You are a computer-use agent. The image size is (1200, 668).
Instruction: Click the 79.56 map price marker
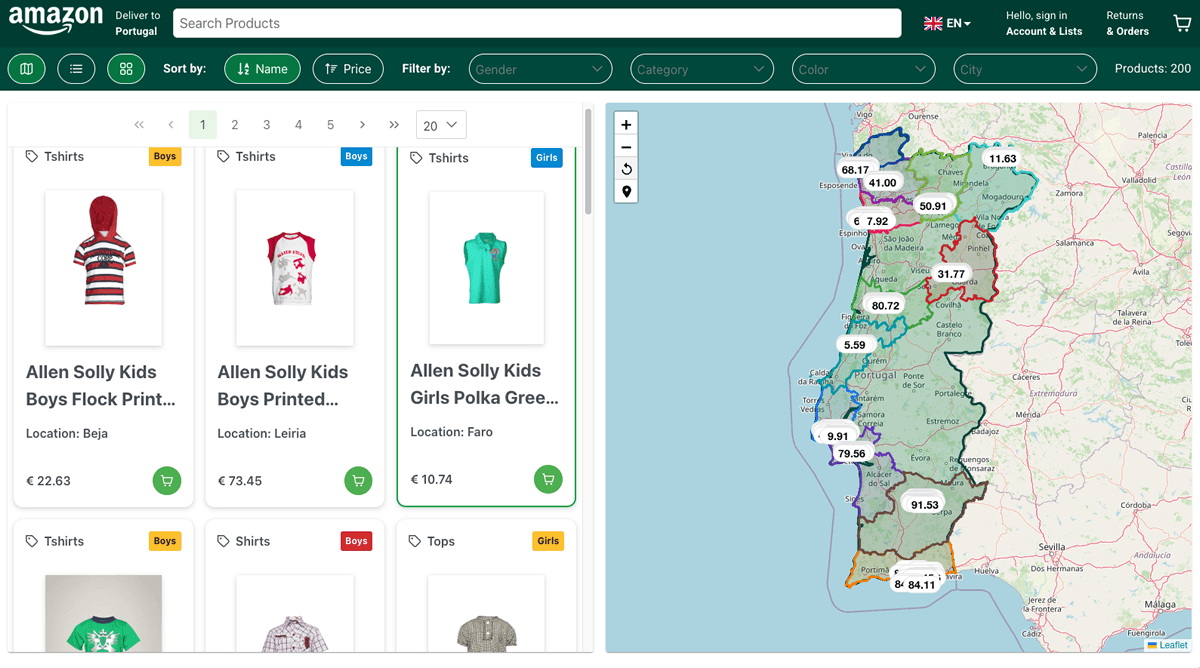tap(851, 454)
